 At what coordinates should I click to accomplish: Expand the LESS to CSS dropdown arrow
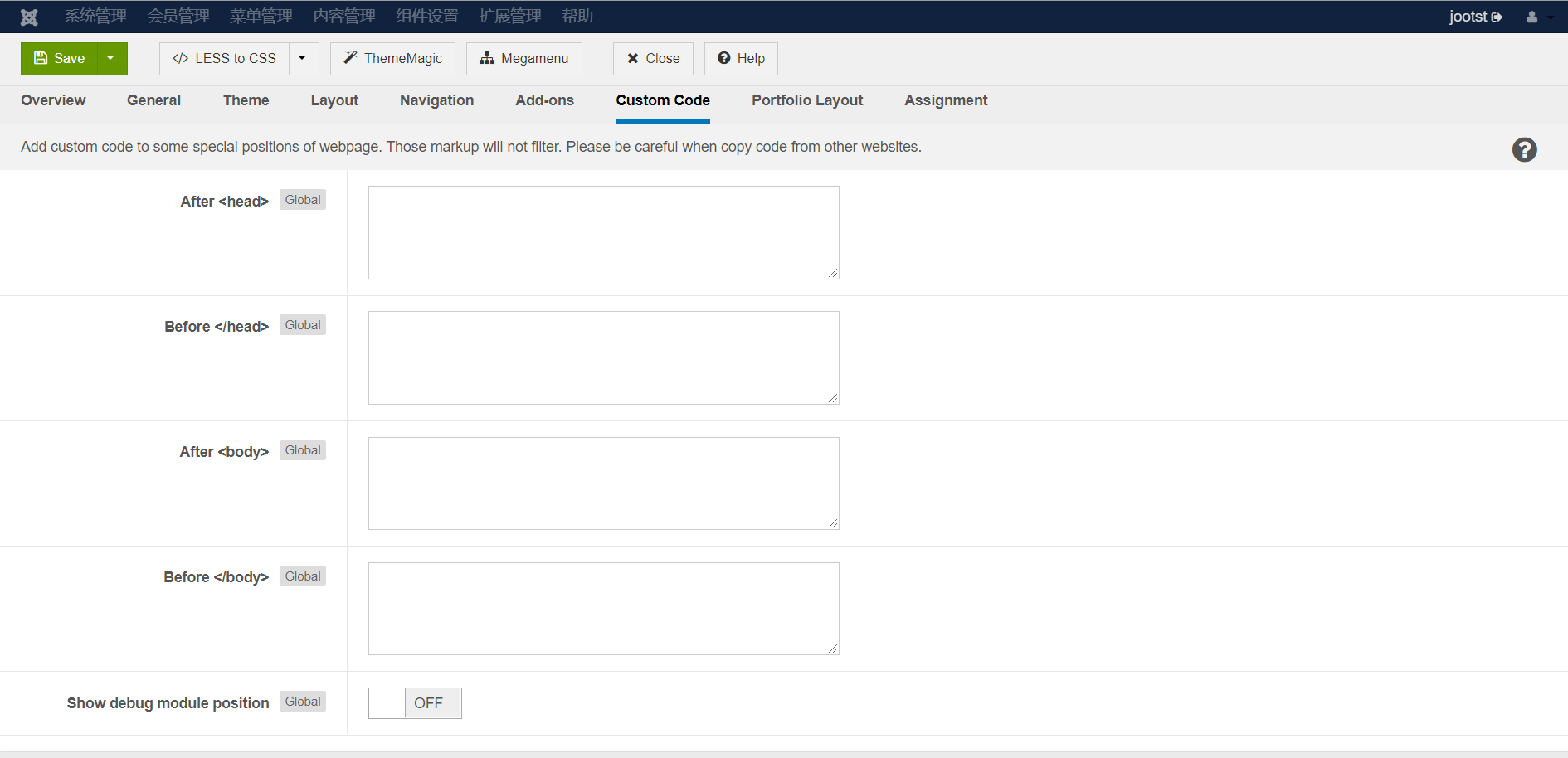point(303,59)
